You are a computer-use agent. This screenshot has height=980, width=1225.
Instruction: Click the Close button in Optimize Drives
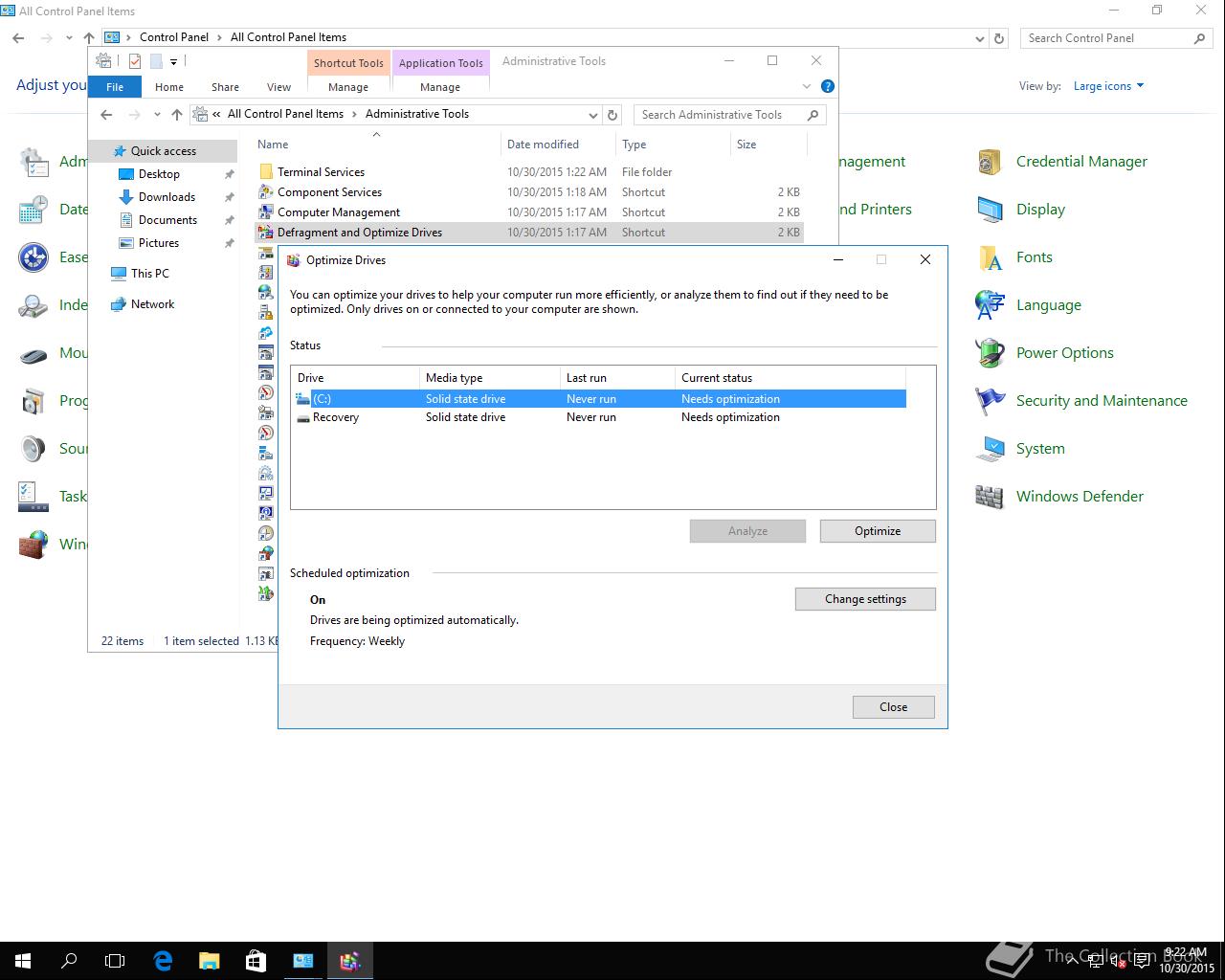pos(894,707)
